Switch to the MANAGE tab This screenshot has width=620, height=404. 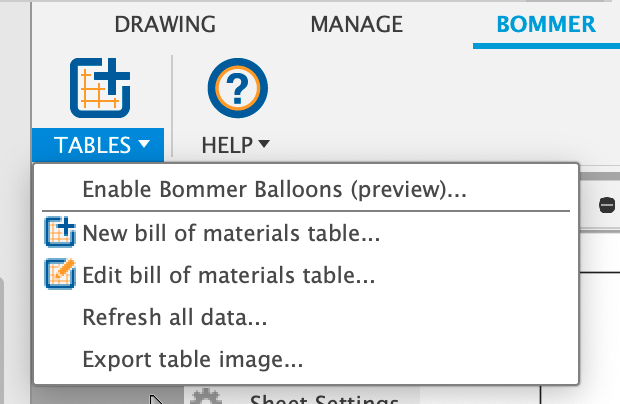pyautogui.click(x=357, y=24)
